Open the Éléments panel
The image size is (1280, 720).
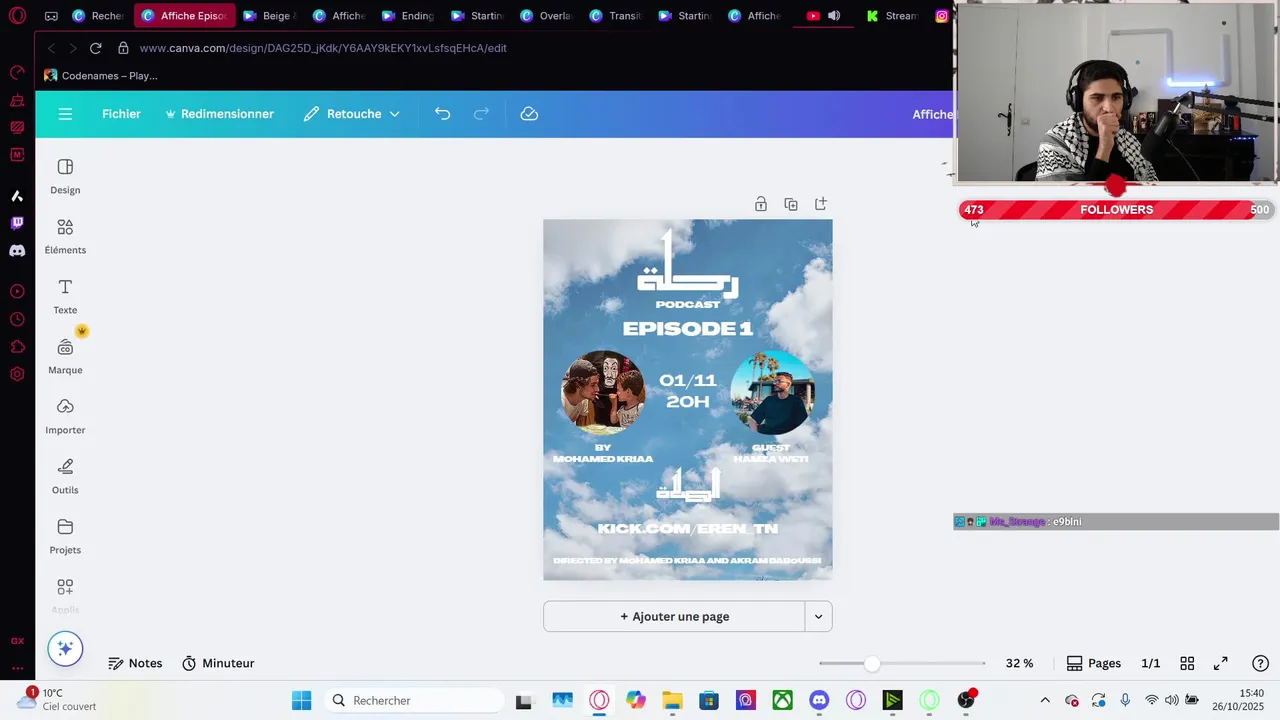click(65, 237)
